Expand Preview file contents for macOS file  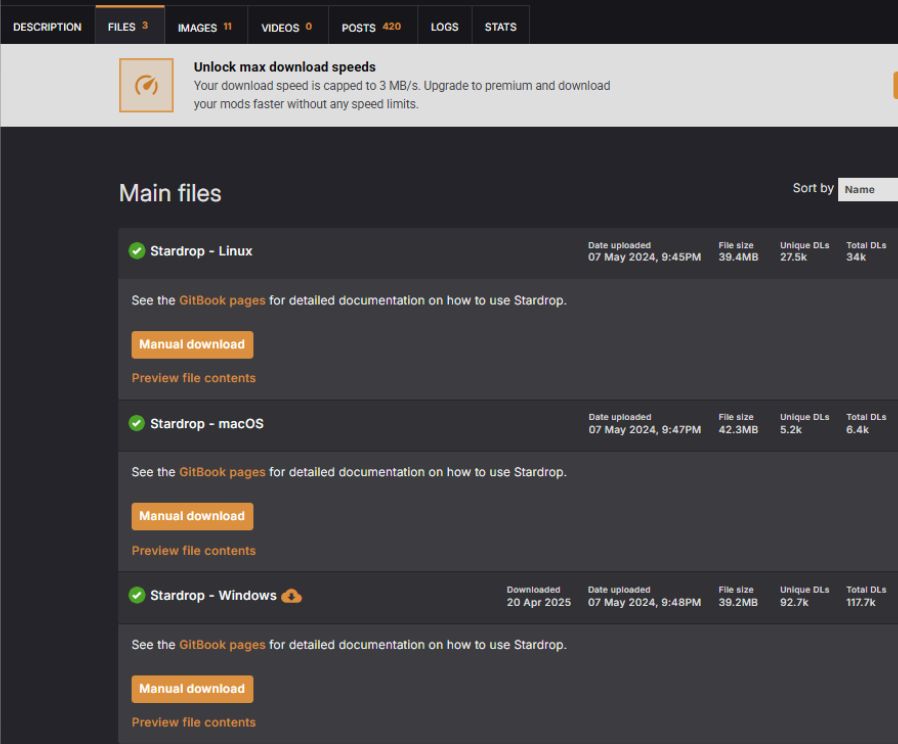tap(194, 551)
